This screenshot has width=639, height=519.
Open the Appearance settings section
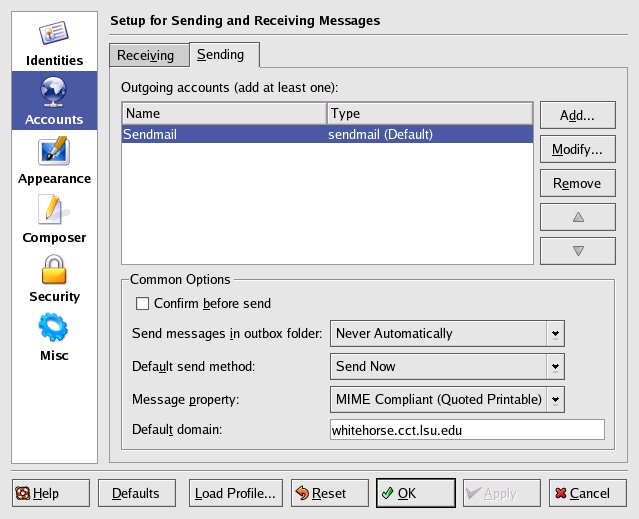[x=54, y=160]
